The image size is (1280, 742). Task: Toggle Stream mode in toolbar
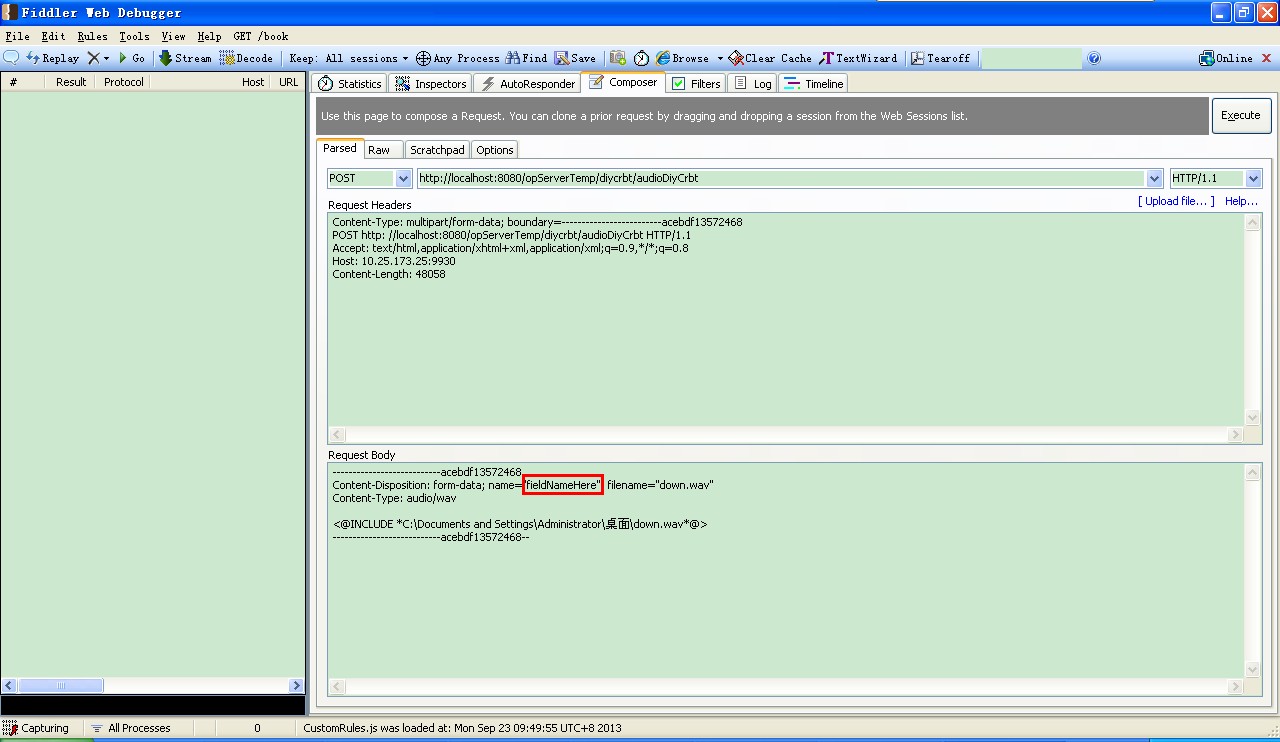[x=185, y=58]
